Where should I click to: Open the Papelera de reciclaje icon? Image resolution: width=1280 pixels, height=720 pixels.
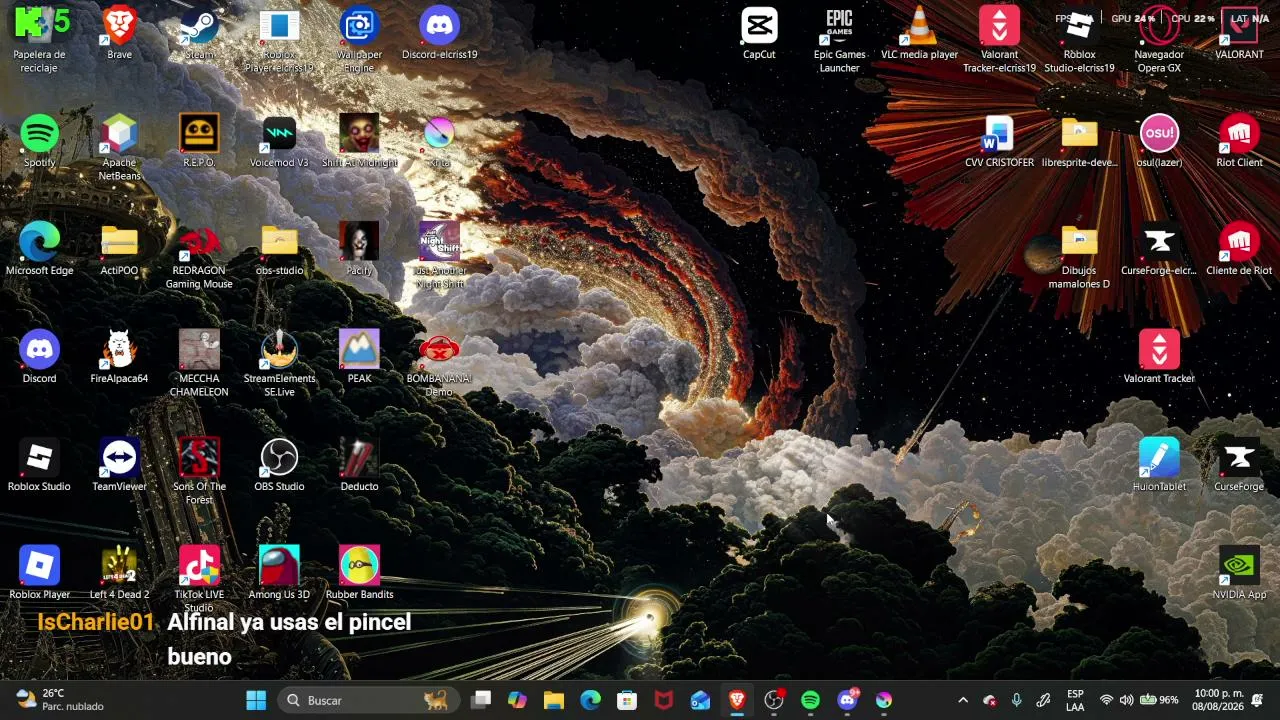coord(39,40)
